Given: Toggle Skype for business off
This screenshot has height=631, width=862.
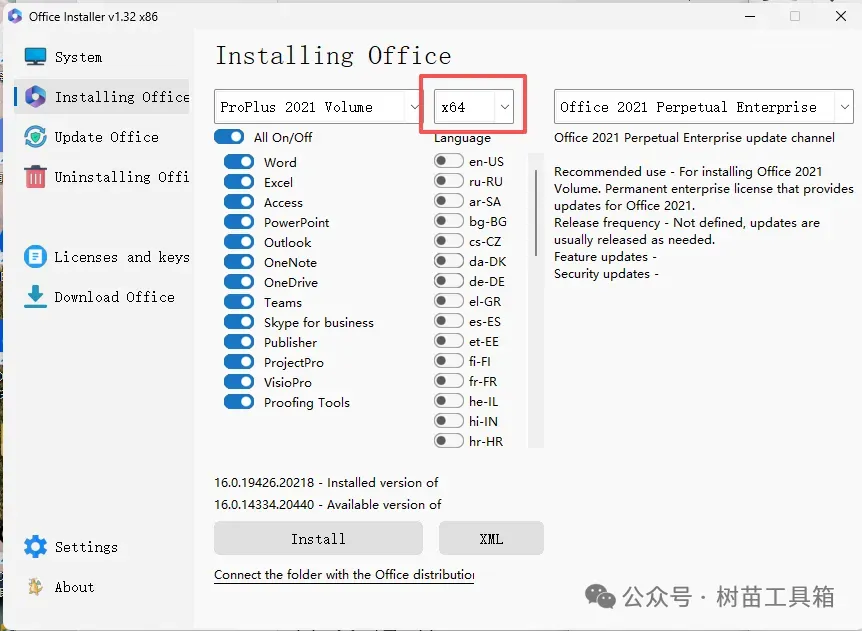Looking at the screenshot, I should pyautogui.click(x=239, y=322).
